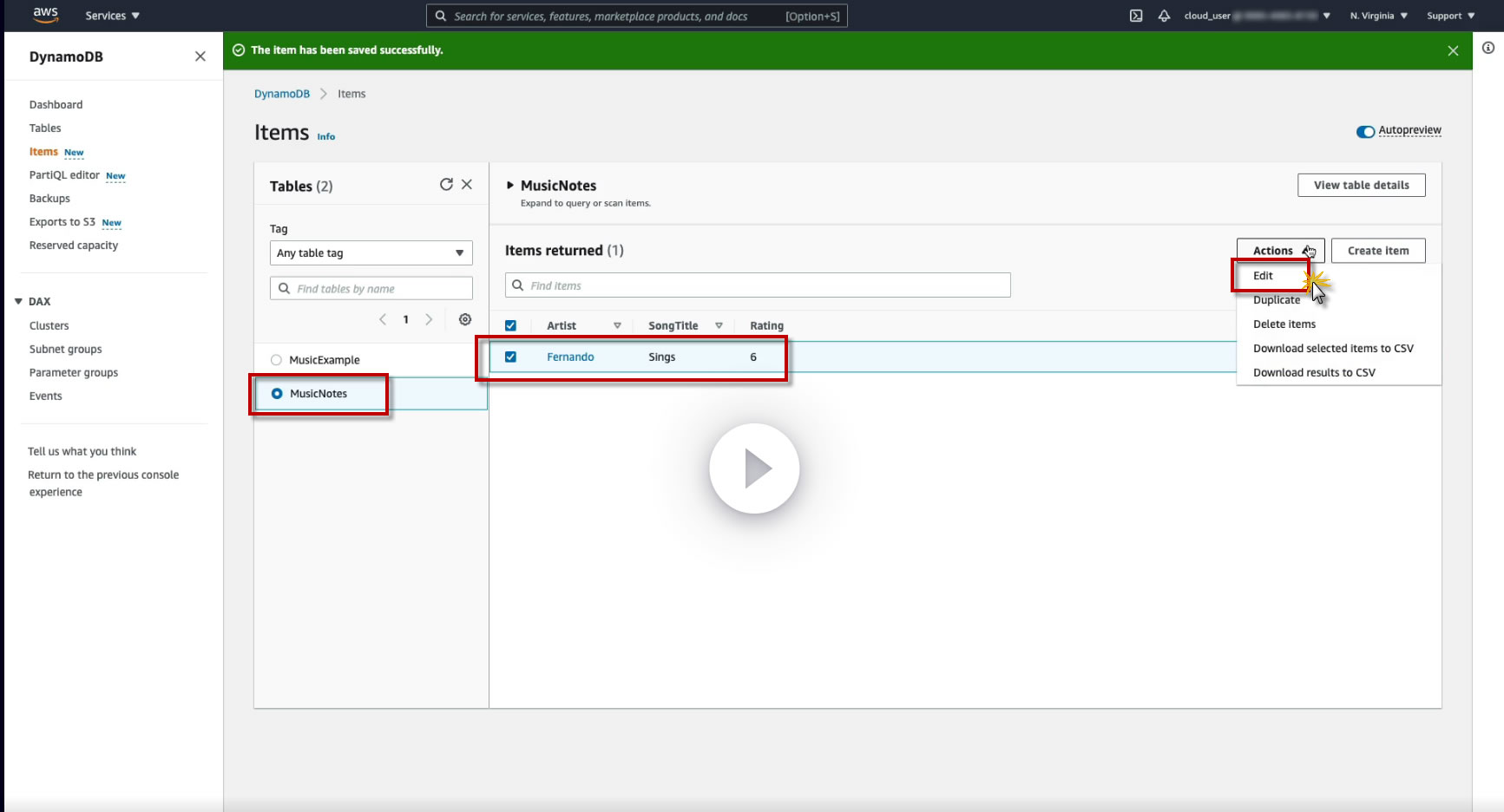The height and width of the screenshot is (812, 1504).
Task: Toggle the Autopreview switch
Action: 1365,132
